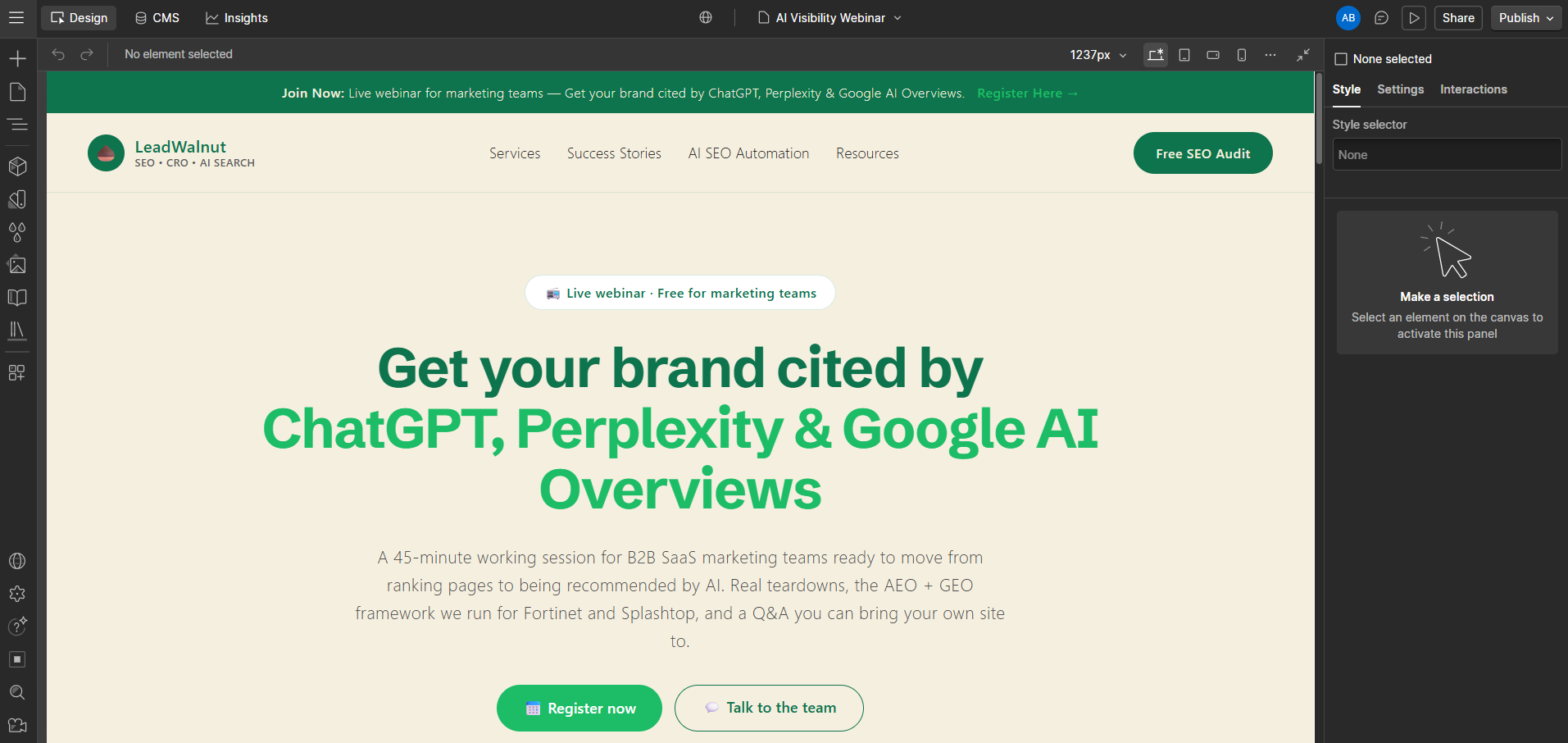Open the main hamburger menu
1568x743 pixels.
[16, 17]
